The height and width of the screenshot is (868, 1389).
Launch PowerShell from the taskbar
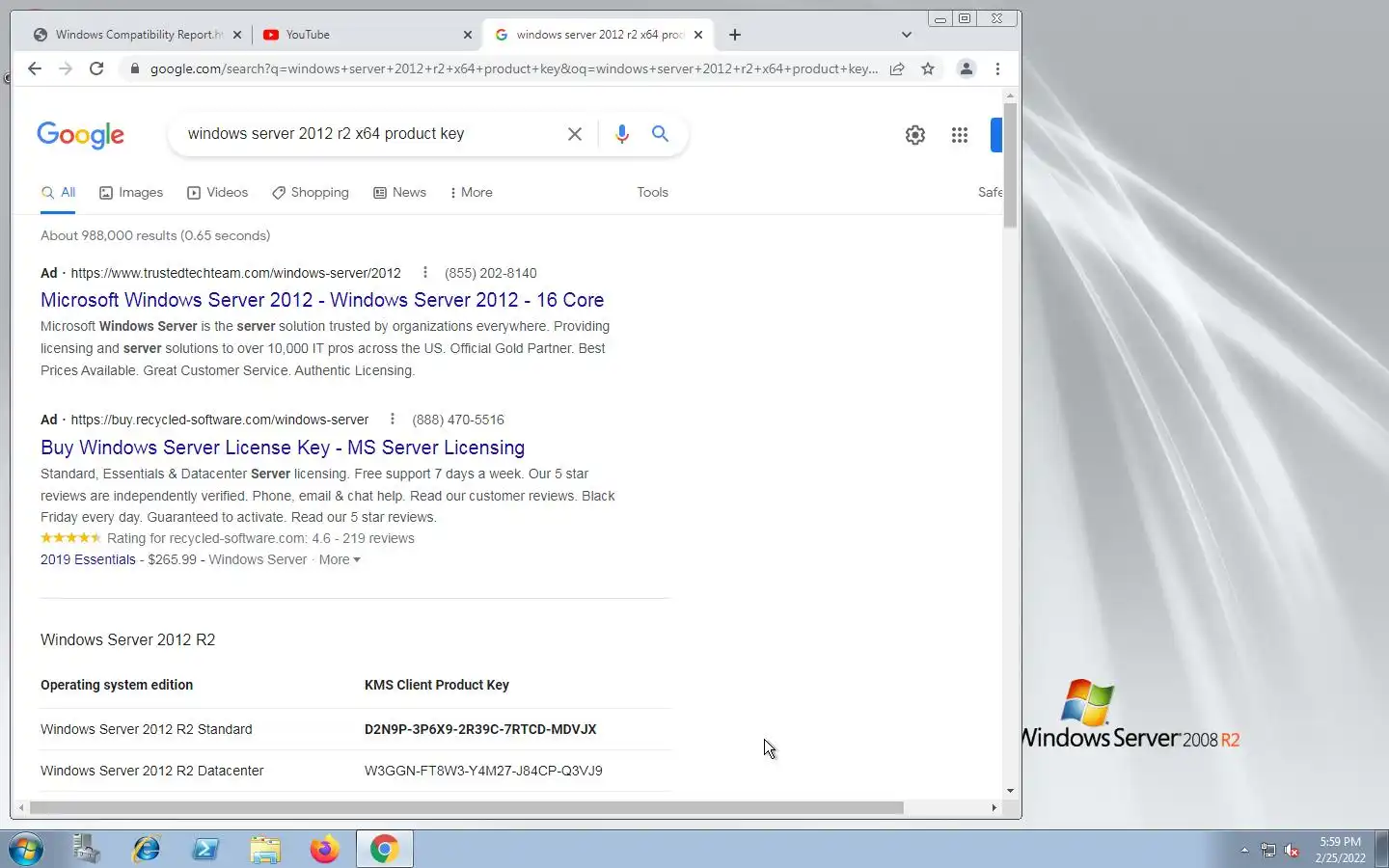(205, 850)
